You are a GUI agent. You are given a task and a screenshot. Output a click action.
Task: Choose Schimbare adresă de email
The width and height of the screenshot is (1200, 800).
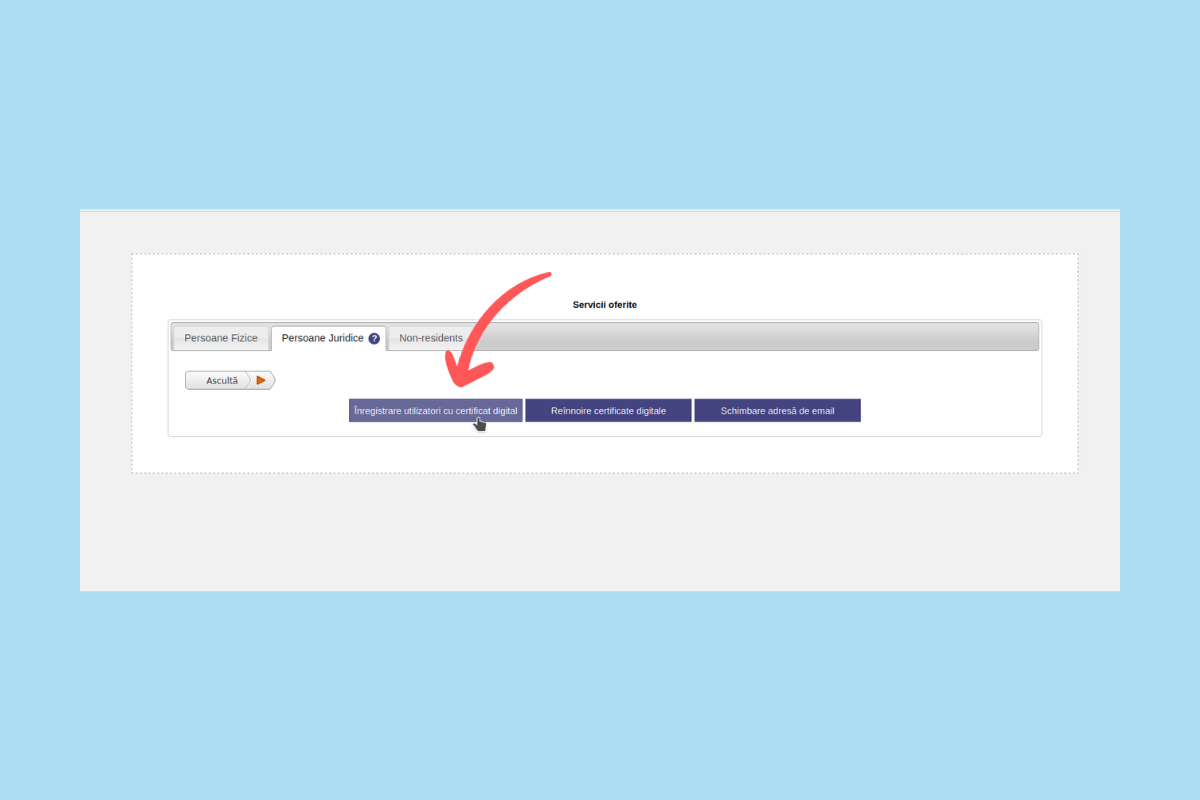777,411
